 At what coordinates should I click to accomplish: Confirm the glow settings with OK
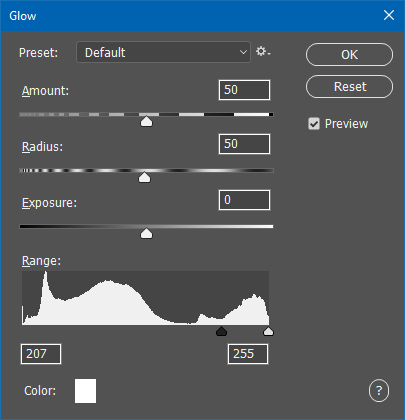click(349, 55)
